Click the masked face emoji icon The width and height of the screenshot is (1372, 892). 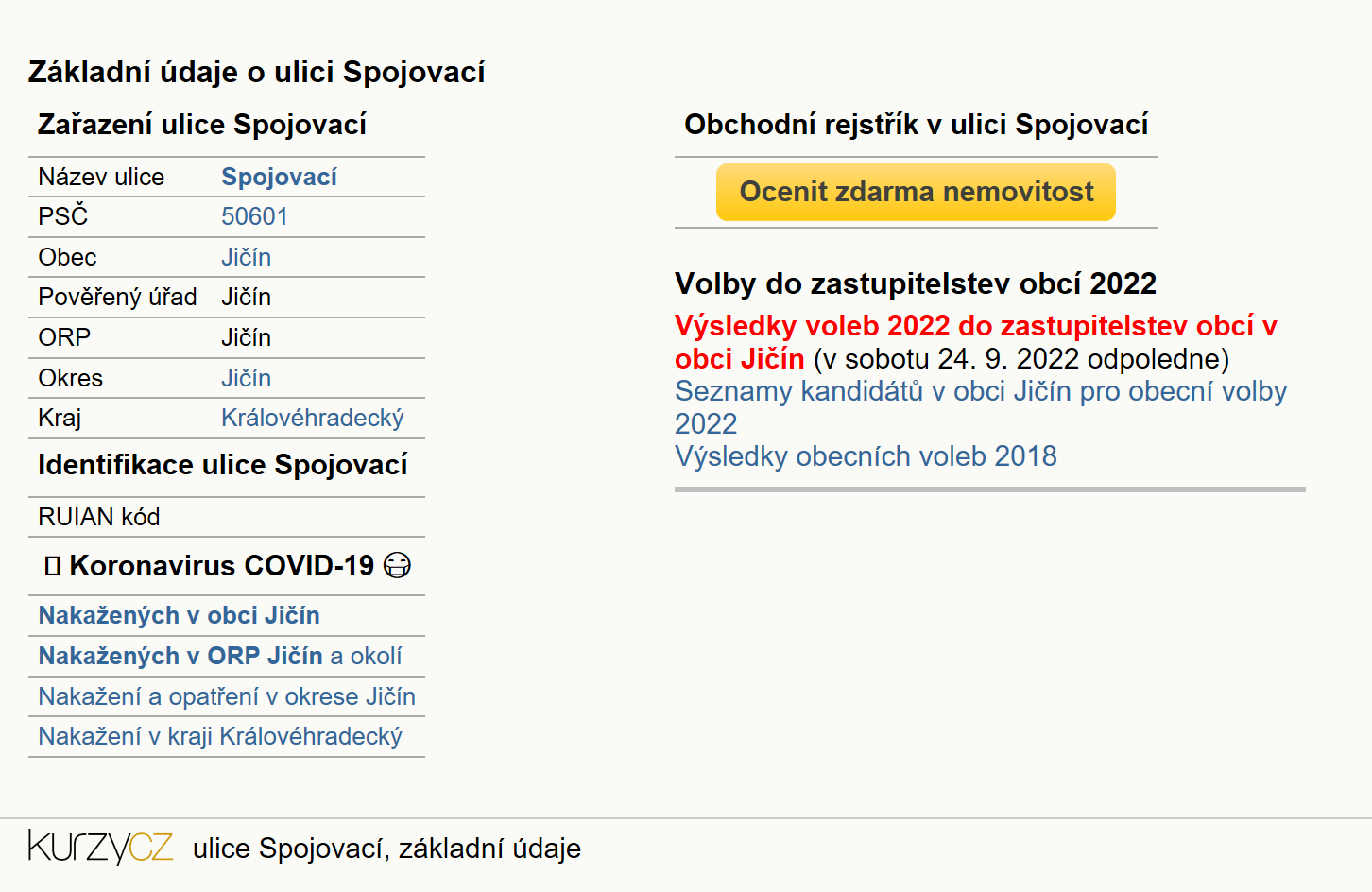tap(397, 566)
